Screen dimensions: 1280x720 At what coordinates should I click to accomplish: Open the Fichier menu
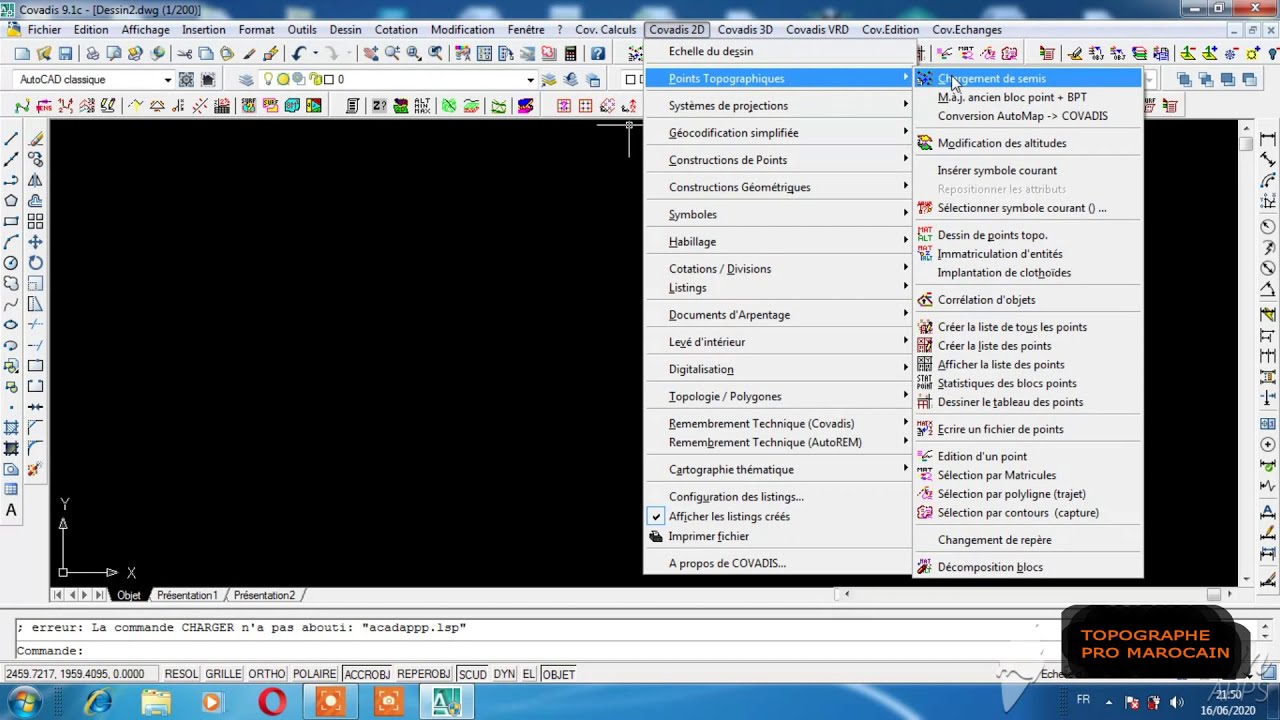click(x=45, y=30)
